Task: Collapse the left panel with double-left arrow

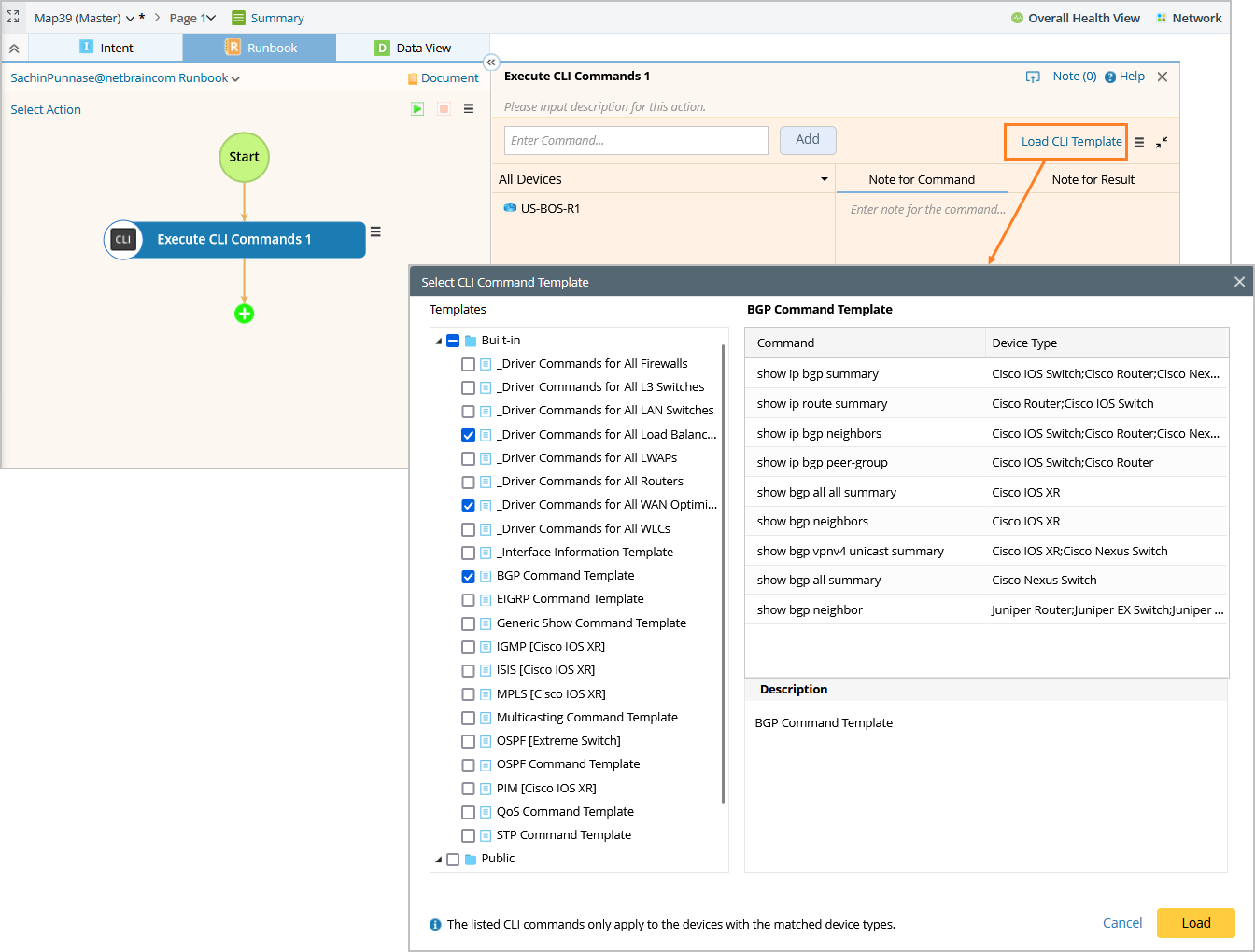Action: coord(491,63)
